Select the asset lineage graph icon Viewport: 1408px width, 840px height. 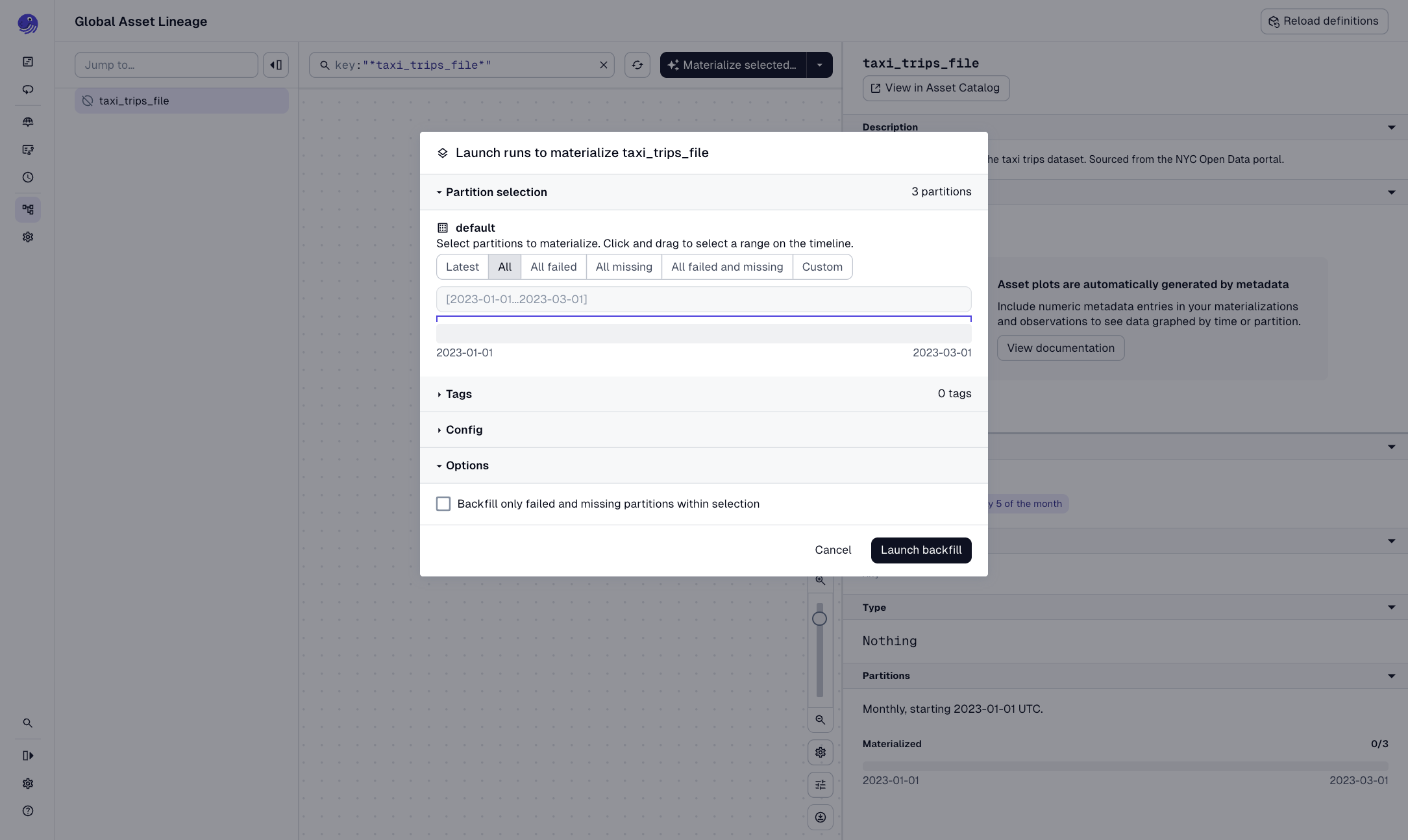pos(28,209)
